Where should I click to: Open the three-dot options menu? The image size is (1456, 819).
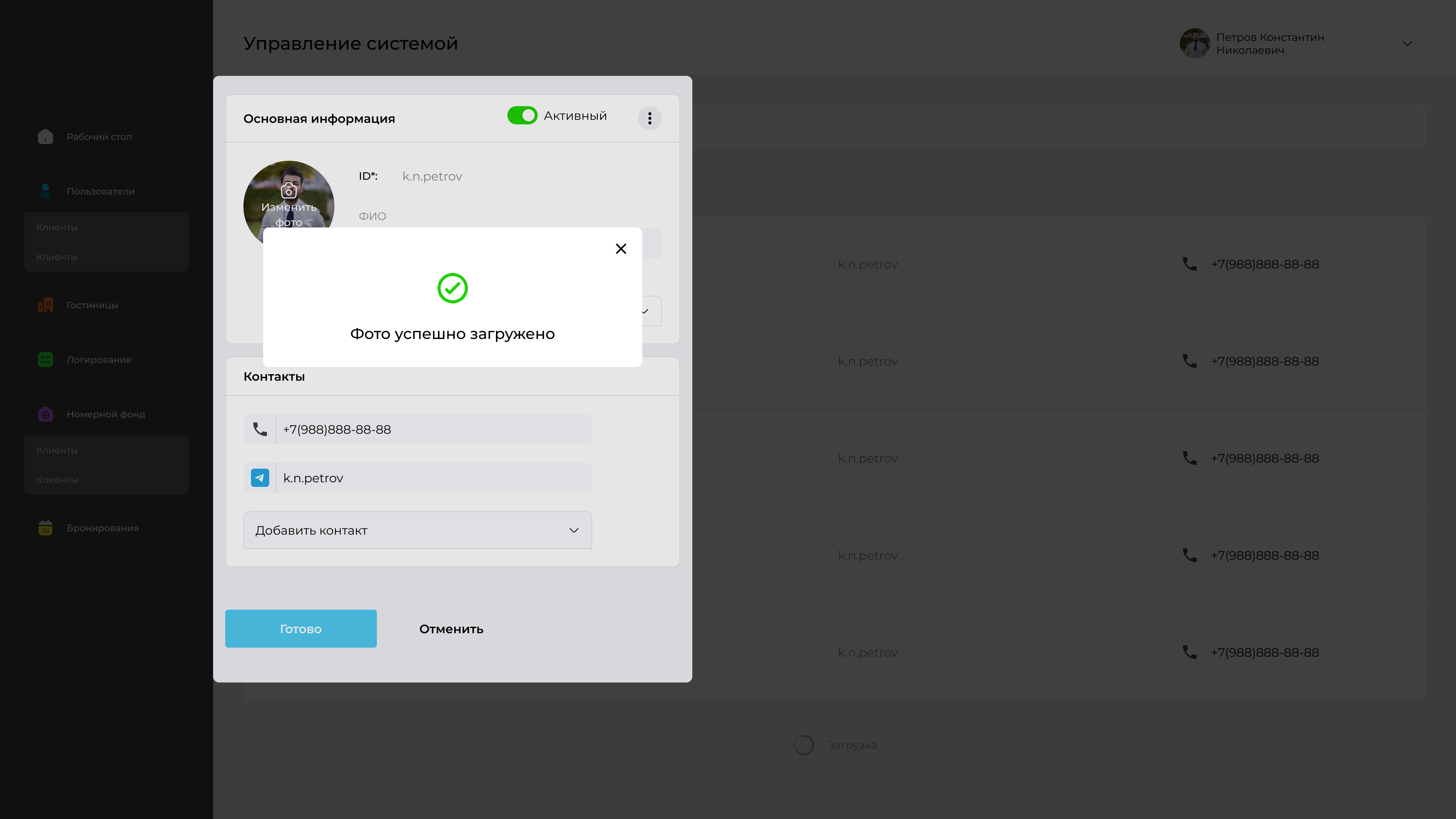pos(650,118)
